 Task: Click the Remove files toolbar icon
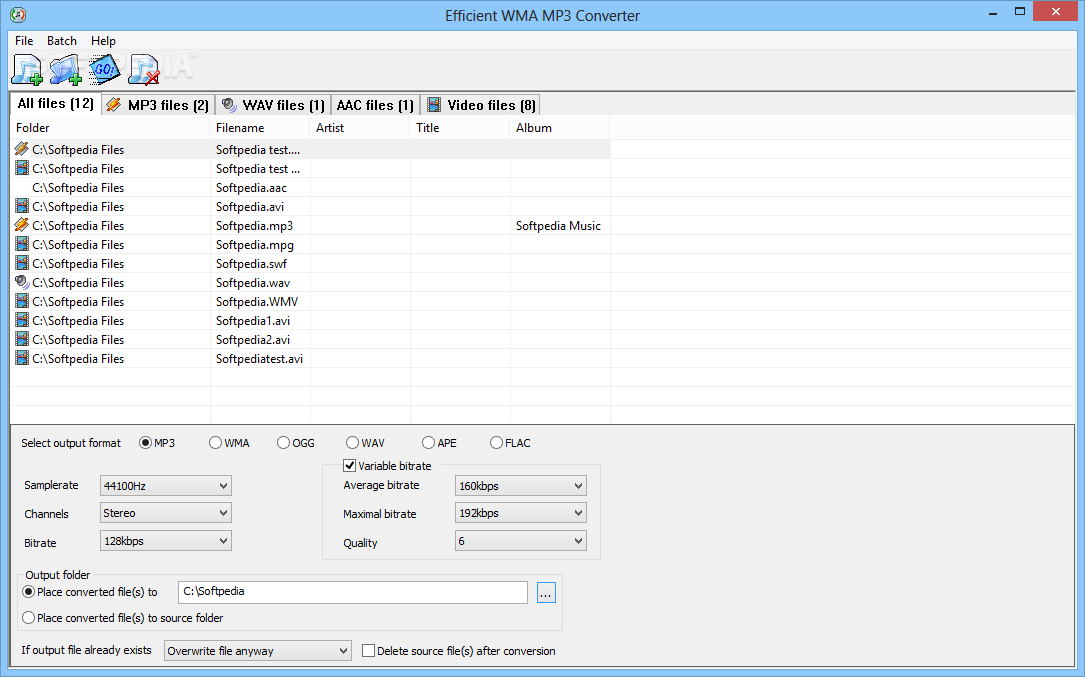[x=144, y=69]
